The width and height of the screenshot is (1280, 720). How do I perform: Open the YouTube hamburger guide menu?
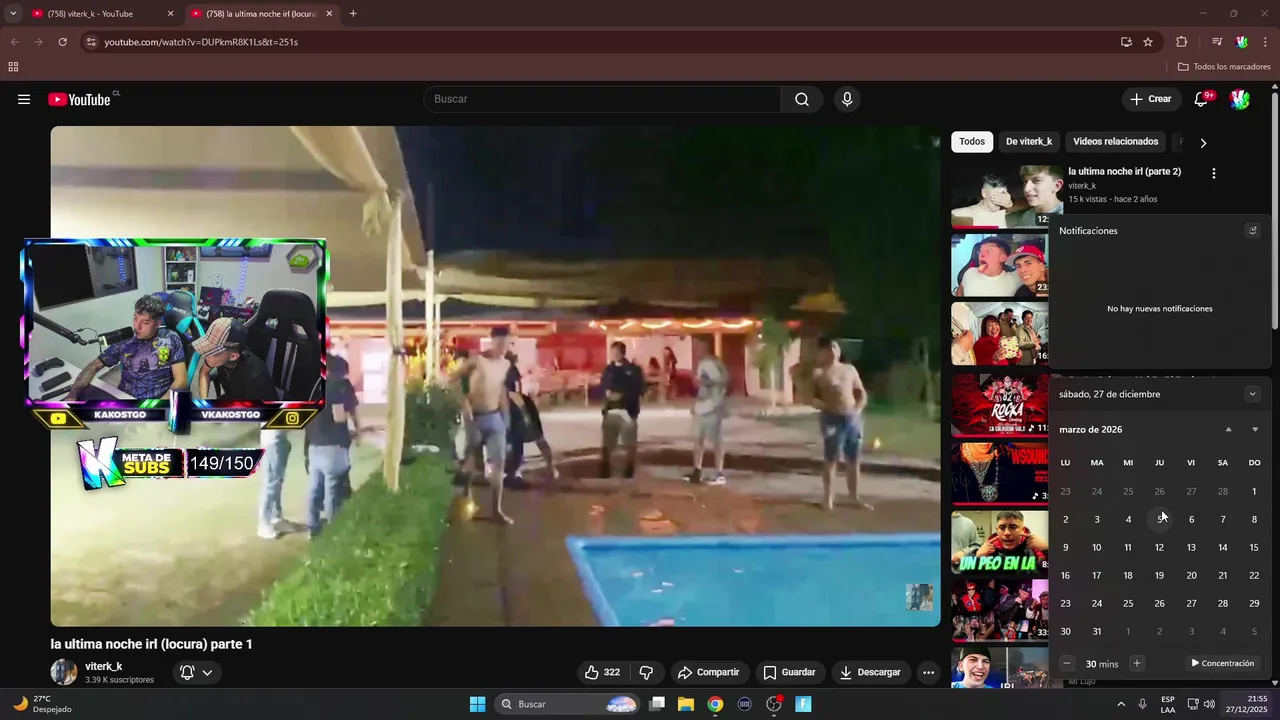pyautogui.click(x=24, y=99)
